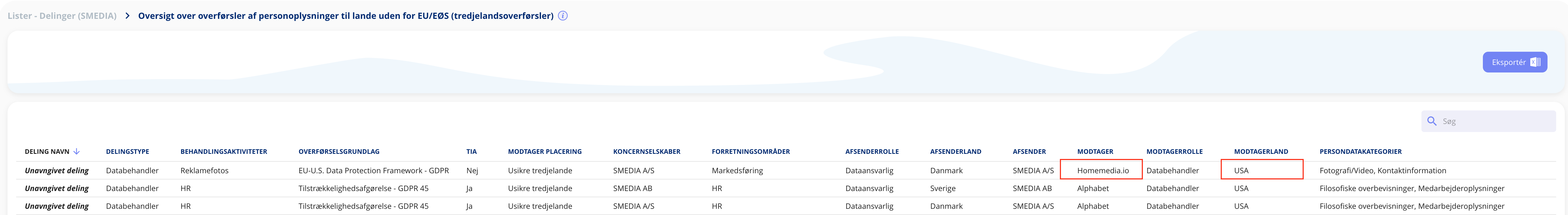Sort by the Overførselsgrundlag column header
The width and height of the screenshot is (1568, 215).
(x=338, y=152)
